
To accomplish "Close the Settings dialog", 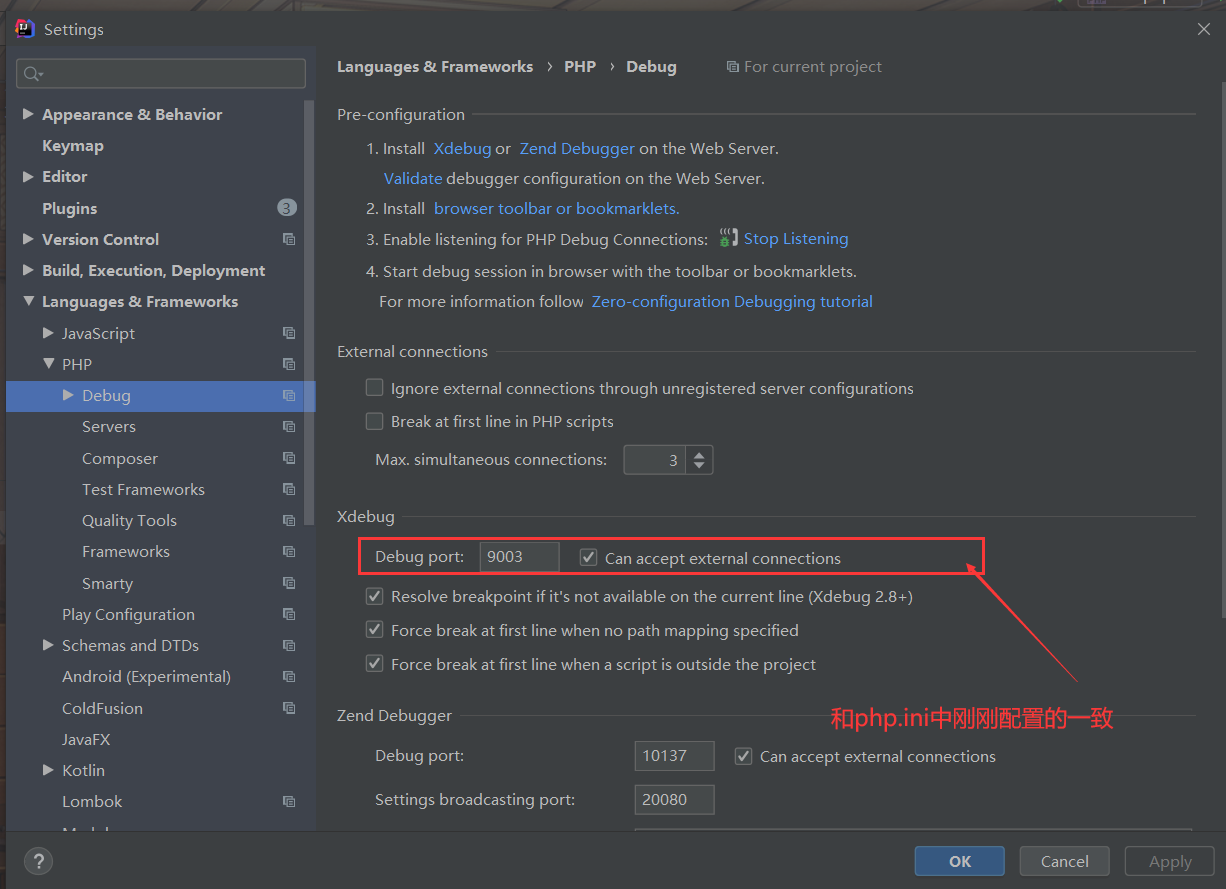I will [1204, 29].
